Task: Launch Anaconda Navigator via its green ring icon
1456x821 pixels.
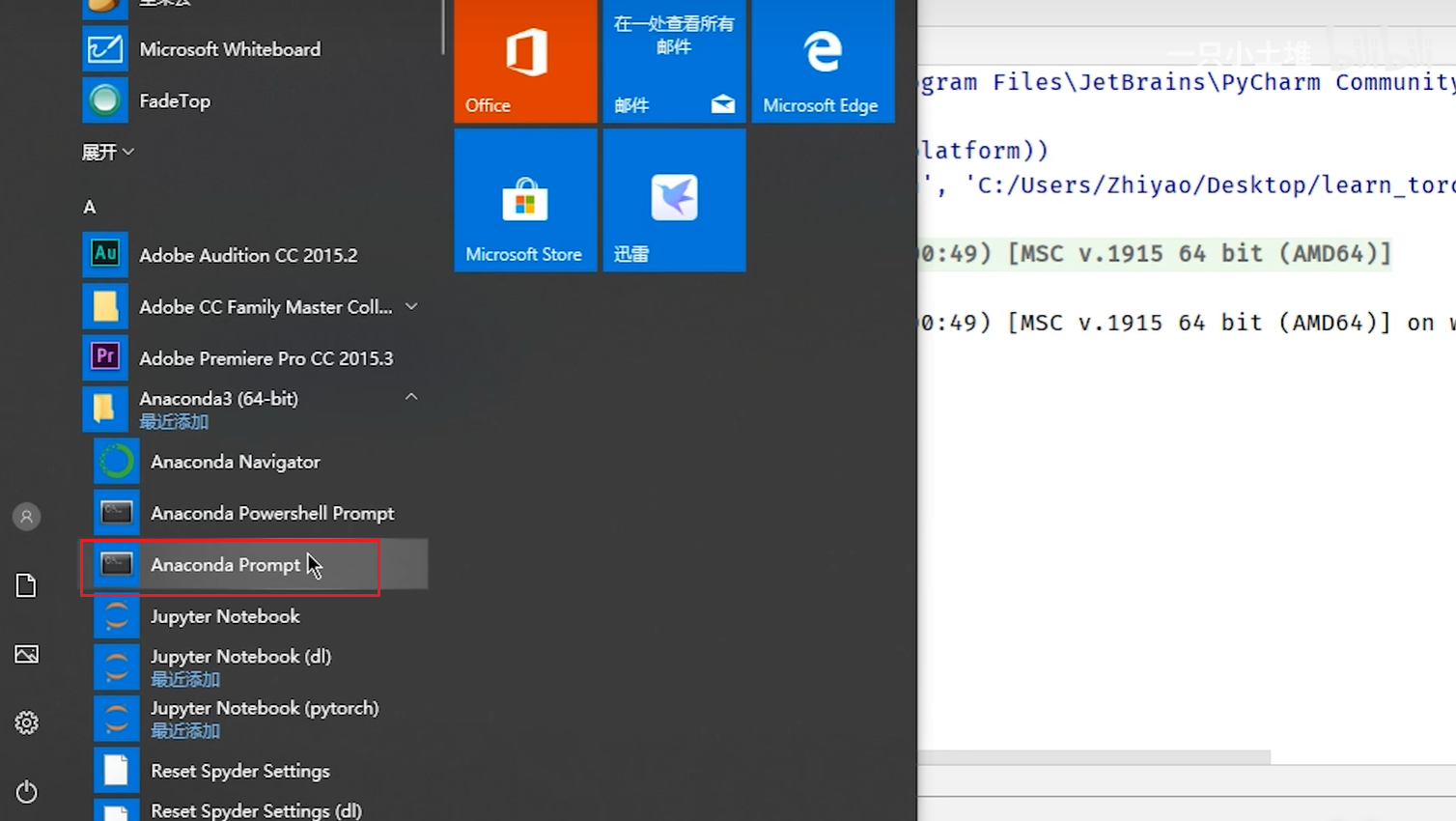Action: click(116, 462)
